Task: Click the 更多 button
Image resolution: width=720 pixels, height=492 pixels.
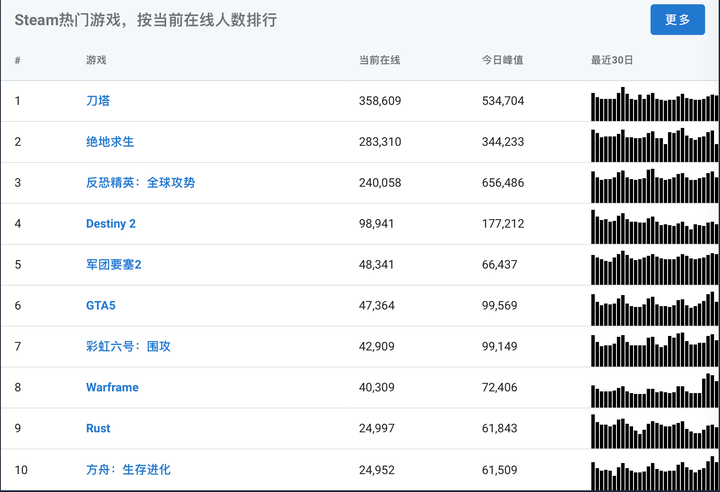Action: [677, 20]
